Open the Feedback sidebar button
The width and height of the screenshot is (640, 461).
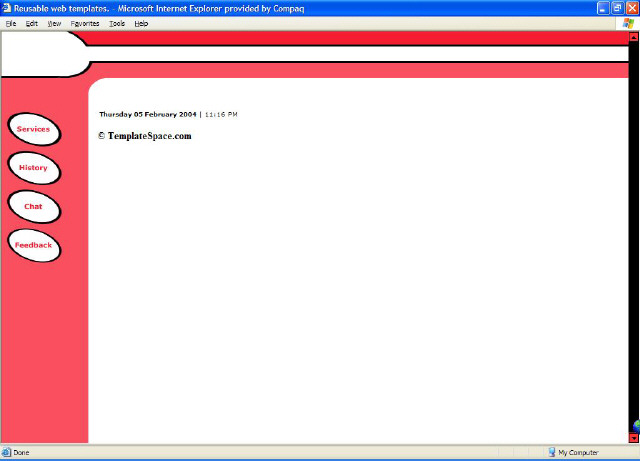tap(33, 245)
